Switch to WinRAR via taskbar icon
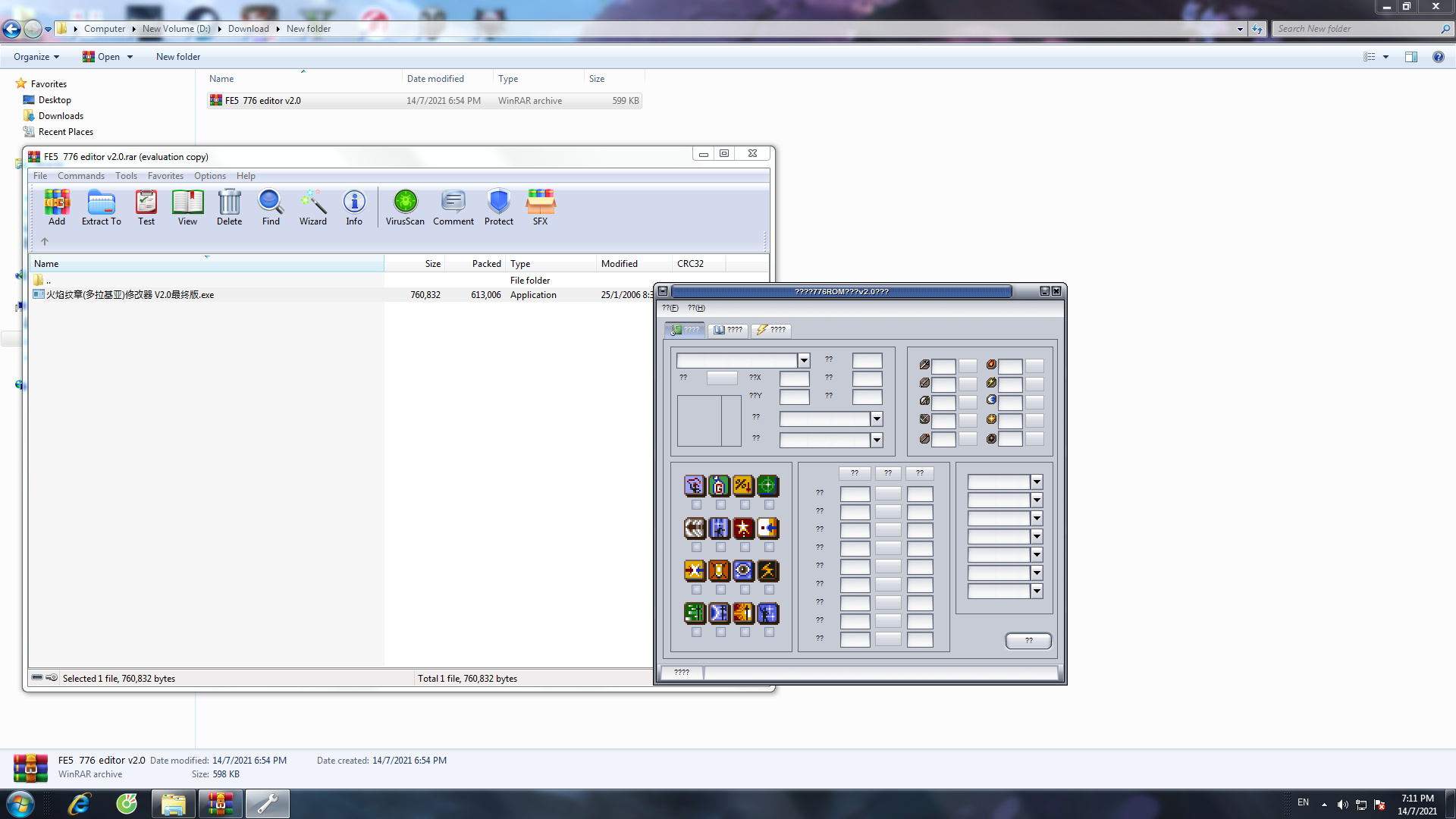The width and height of the screenshot is (1456, 819). 220,804
